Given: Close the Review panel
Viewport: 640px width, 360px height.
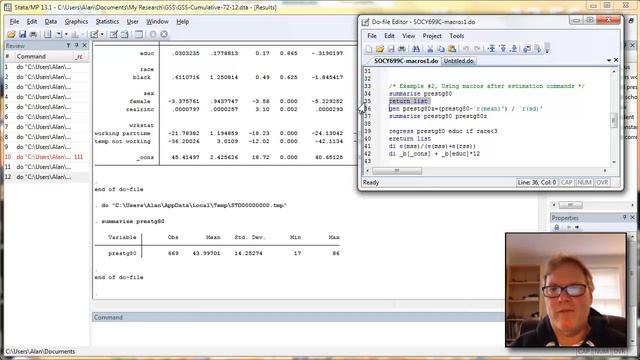Looking at the screenshot, I should point(84,46).
